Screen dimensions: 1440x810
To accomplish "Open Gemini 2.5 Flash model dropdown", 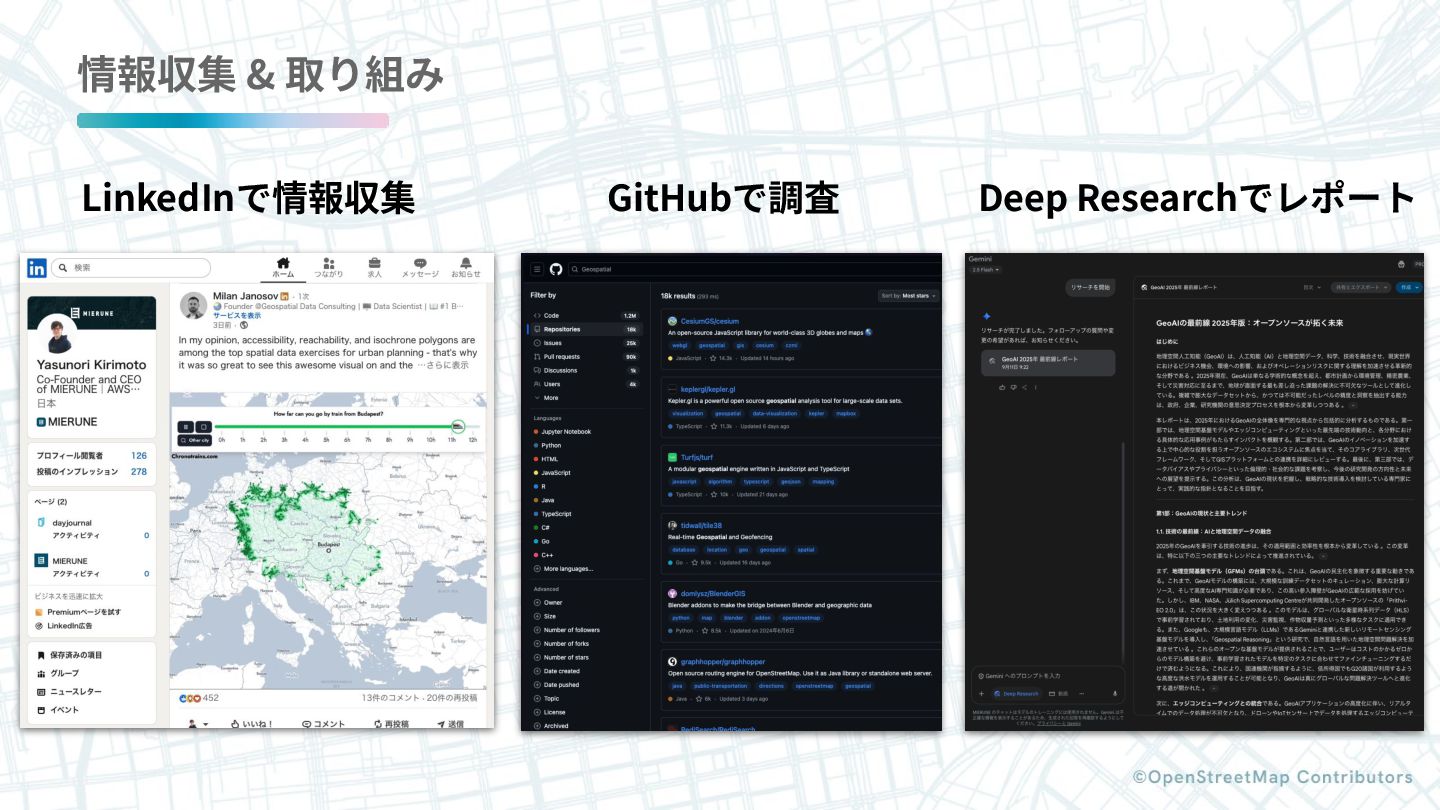I will pyautogui.click(x=984, y=270).
